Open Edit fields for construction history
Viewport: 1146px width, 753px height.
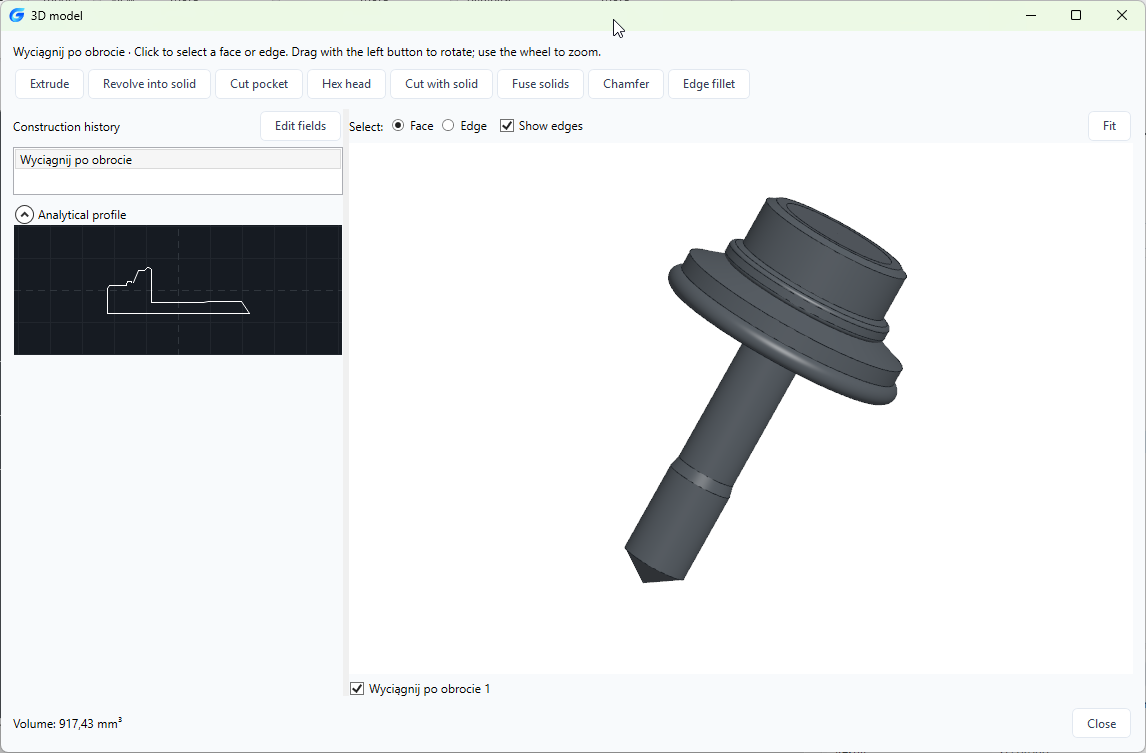pyautogui.click(x=300, y=126)
